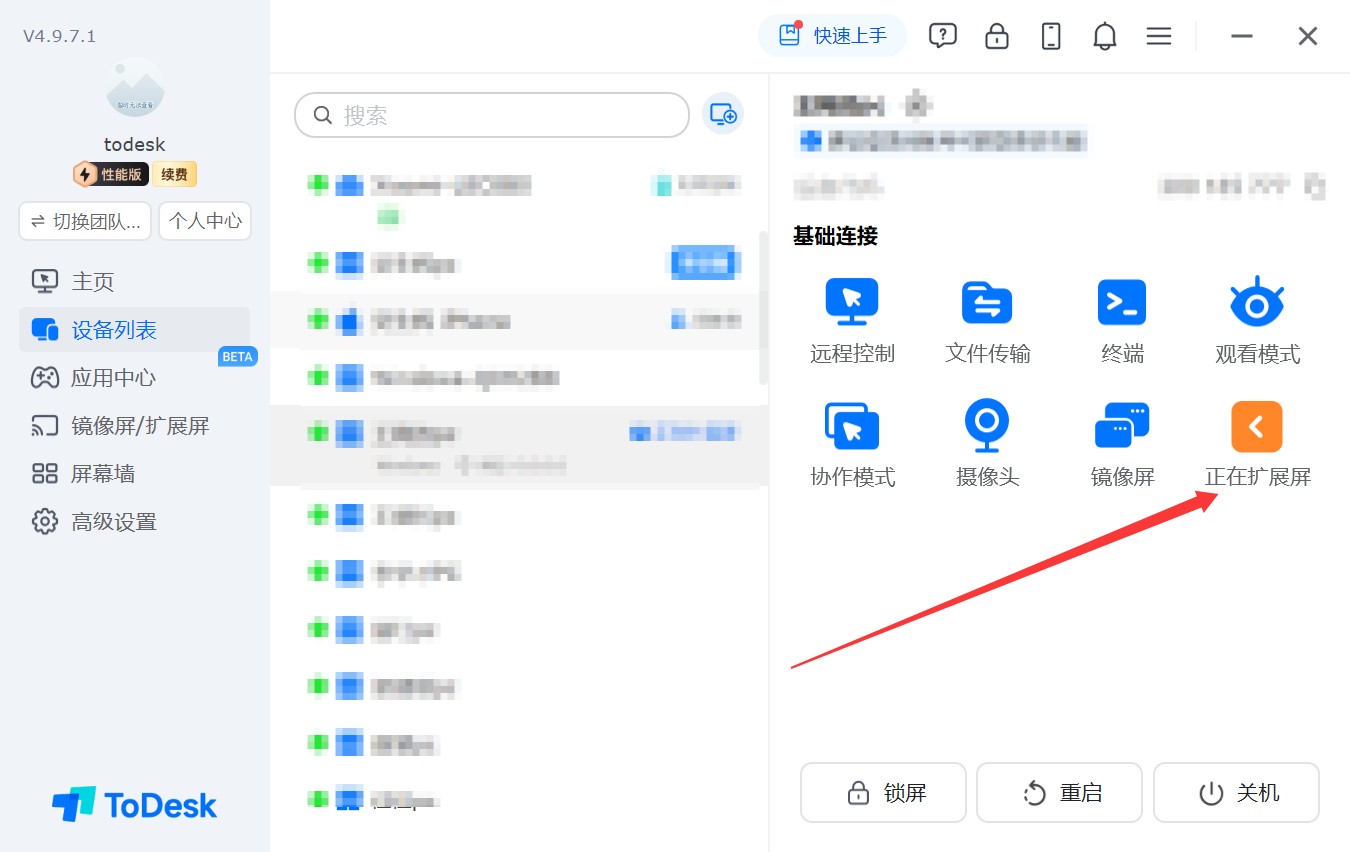The height and width of the screenshot is (852, 1350).
Task: Open 屏幕墙 screen wall in sidebar
Action: (134, 474)
